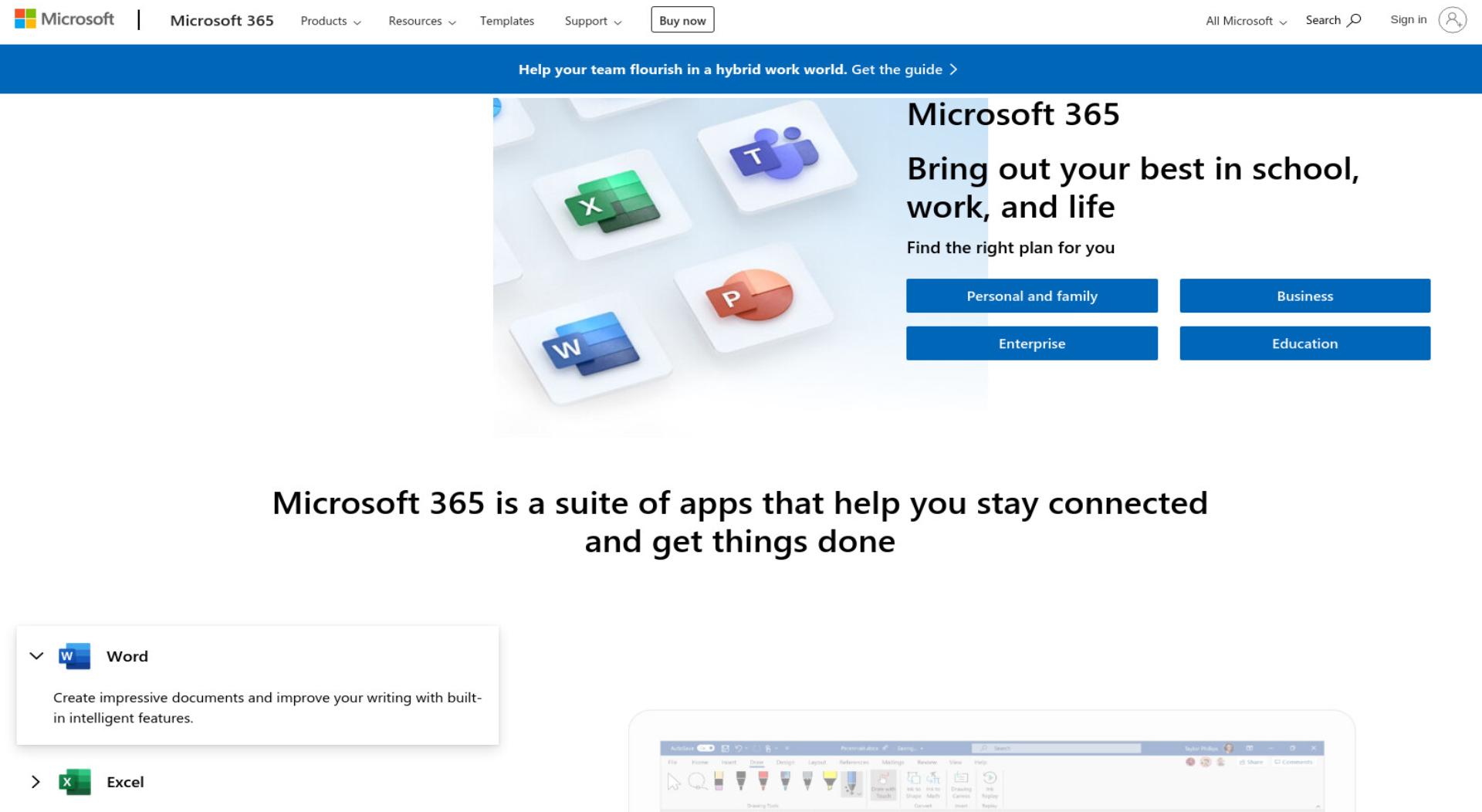This screenshot has height=812, width=1482.
Task: Open the Templates menu item
Action: click(506, 21)
